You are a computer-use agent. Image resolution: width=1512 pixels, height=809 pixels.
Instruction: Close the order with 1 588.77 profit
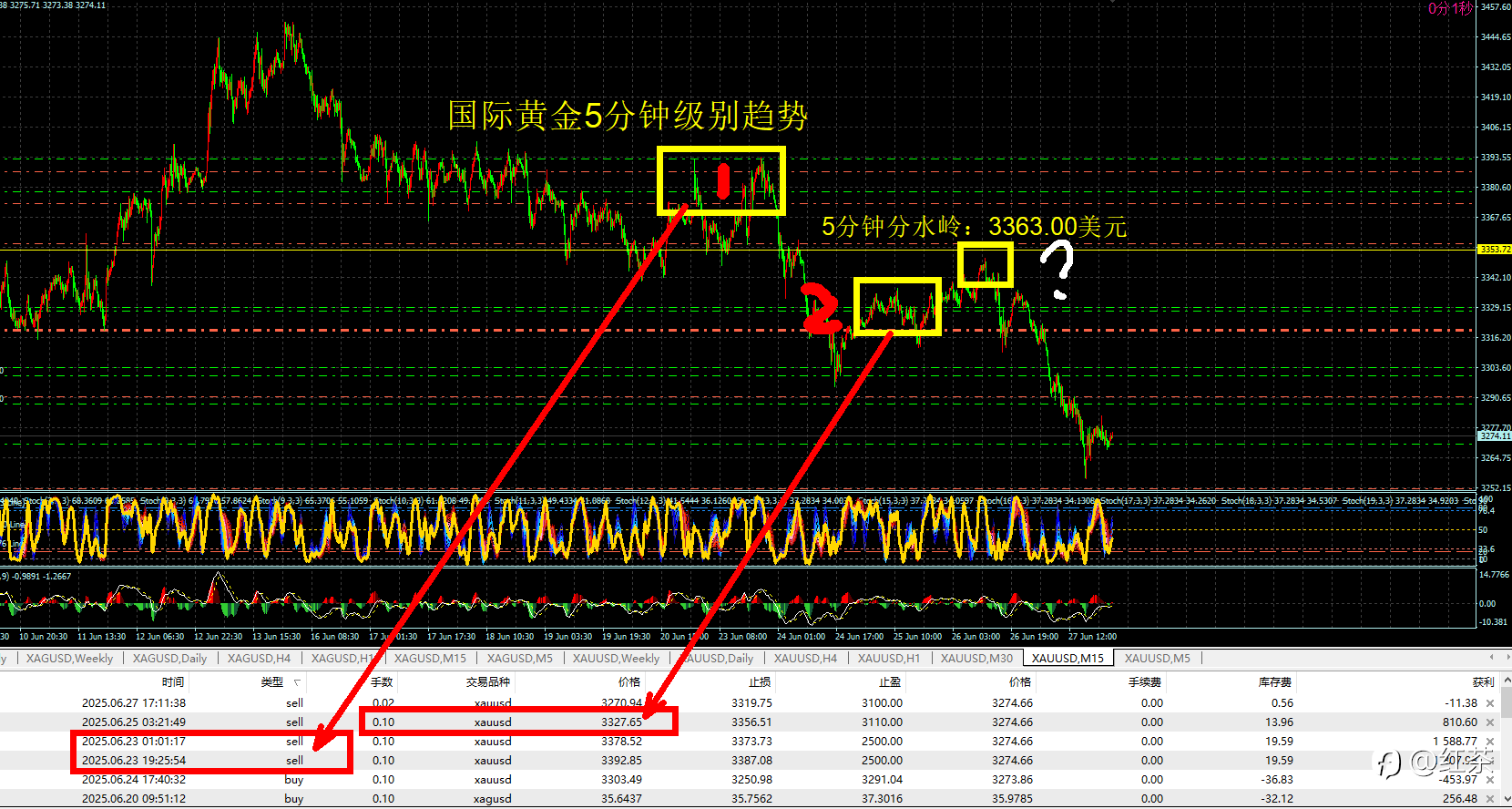[x=1490, y=742]
